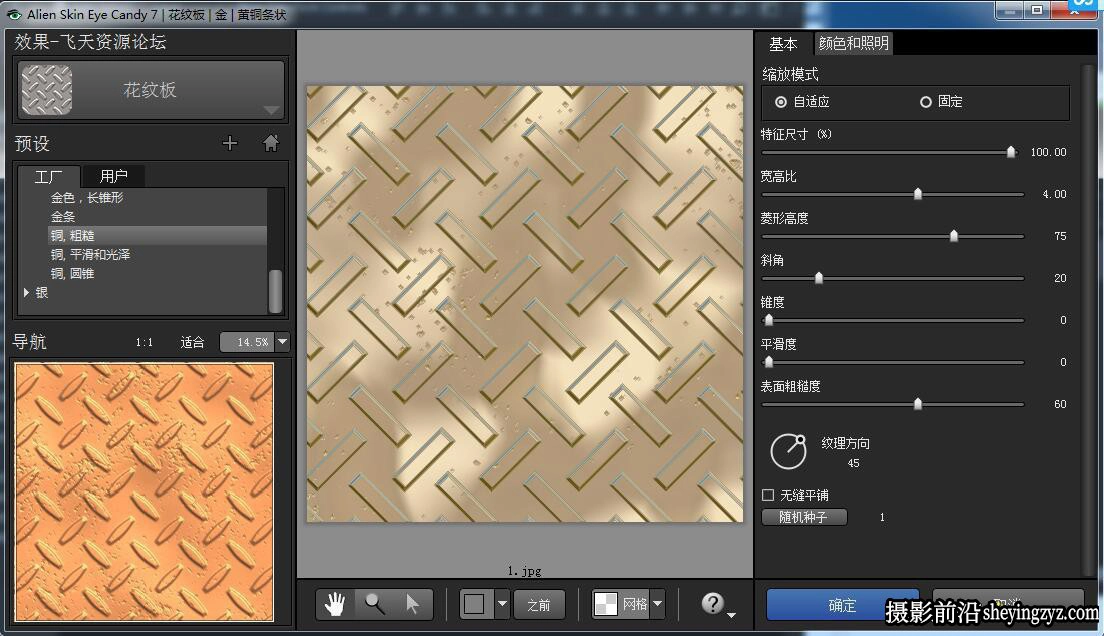The height and width of the screenshot is (636, 1104).
Task: Click the 随机种子 button
Action: tap(804, 517)
